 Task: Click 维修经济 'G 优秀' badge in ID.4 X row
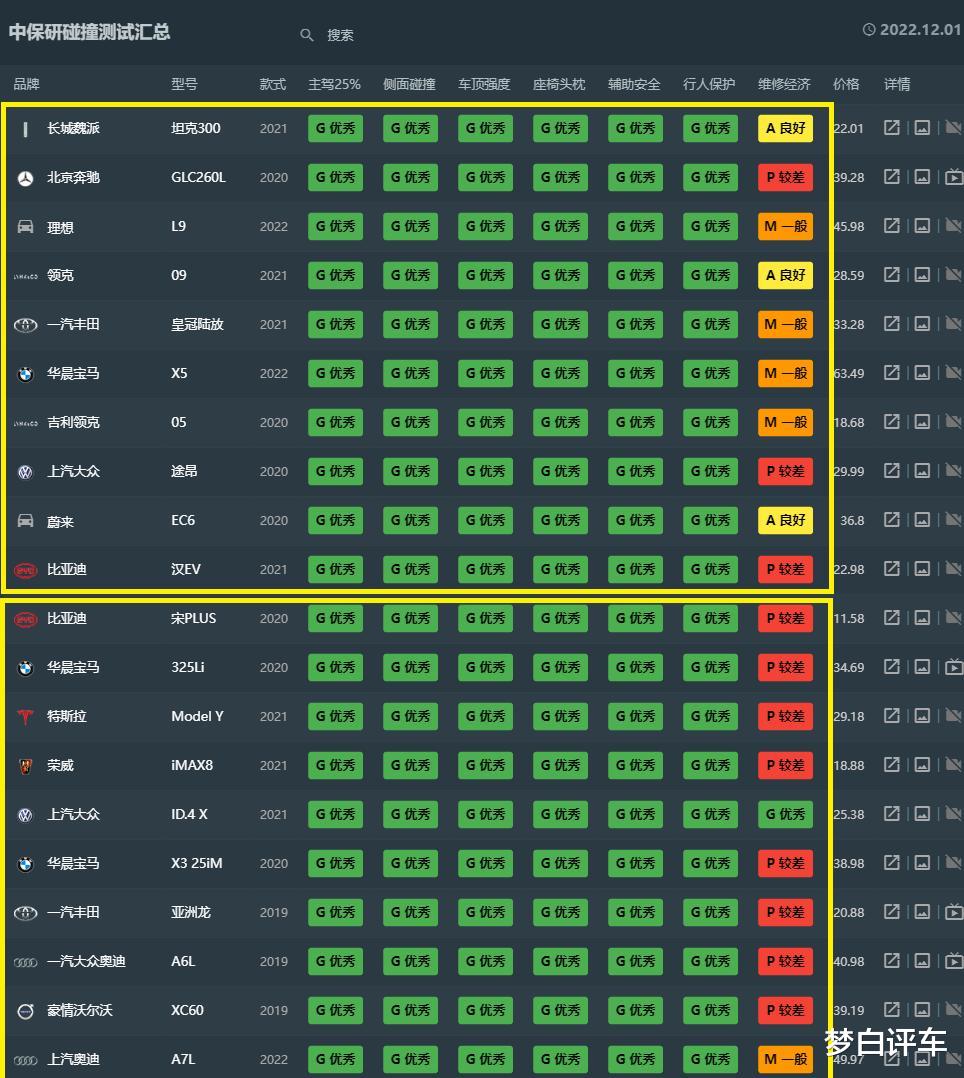[x=785, y=814]
